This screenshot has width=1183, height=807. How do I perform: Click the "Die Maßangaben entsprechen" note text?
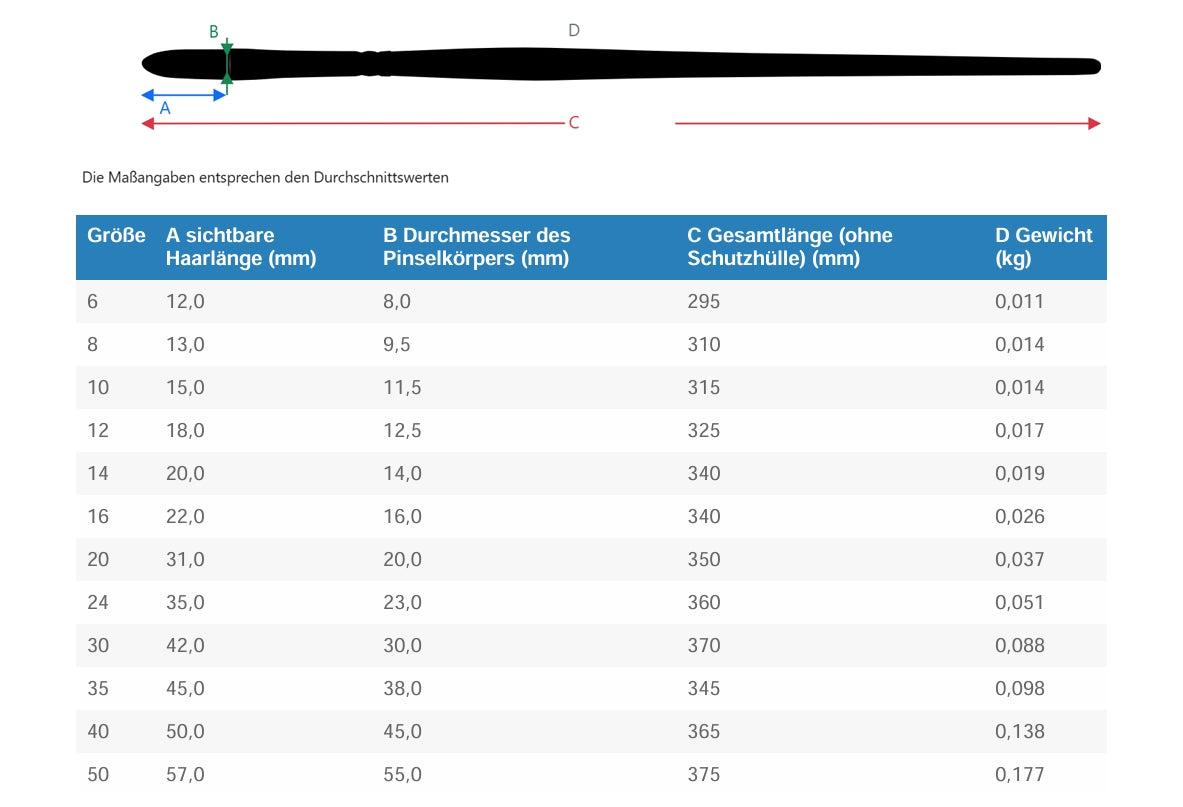click(x=265, y=178)
